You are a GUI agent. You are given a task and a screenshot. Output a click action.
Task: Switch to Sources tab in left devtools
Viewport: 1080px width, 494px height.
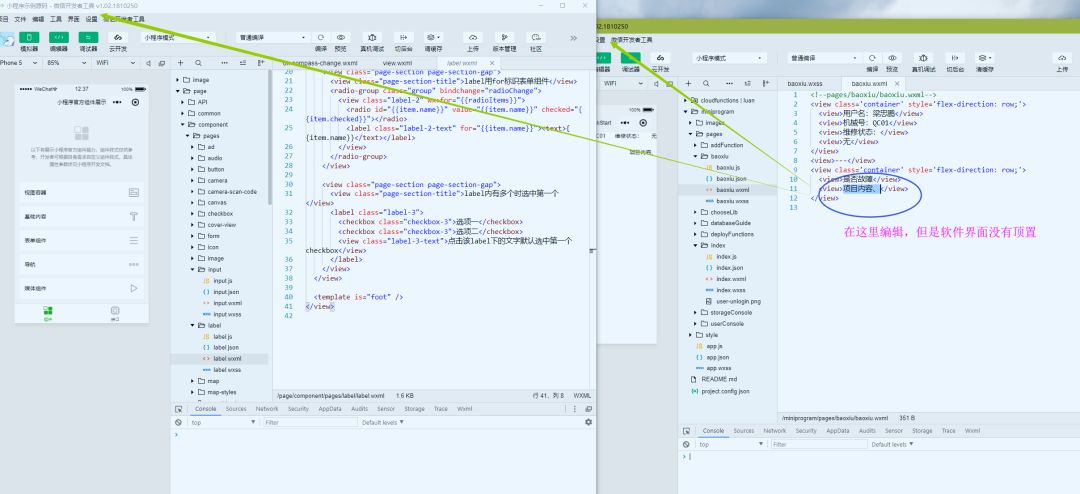pos(236,409)
